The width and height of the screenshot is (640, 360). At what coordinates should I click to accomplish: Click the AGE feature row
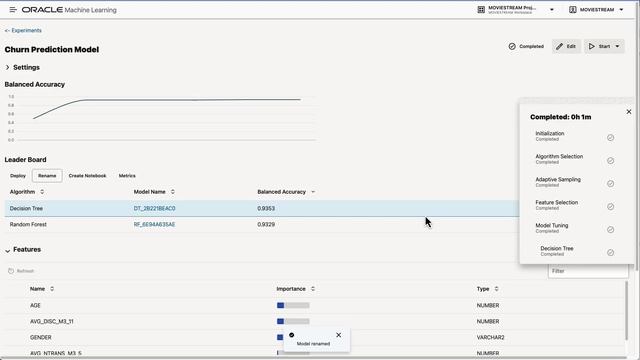314,305
